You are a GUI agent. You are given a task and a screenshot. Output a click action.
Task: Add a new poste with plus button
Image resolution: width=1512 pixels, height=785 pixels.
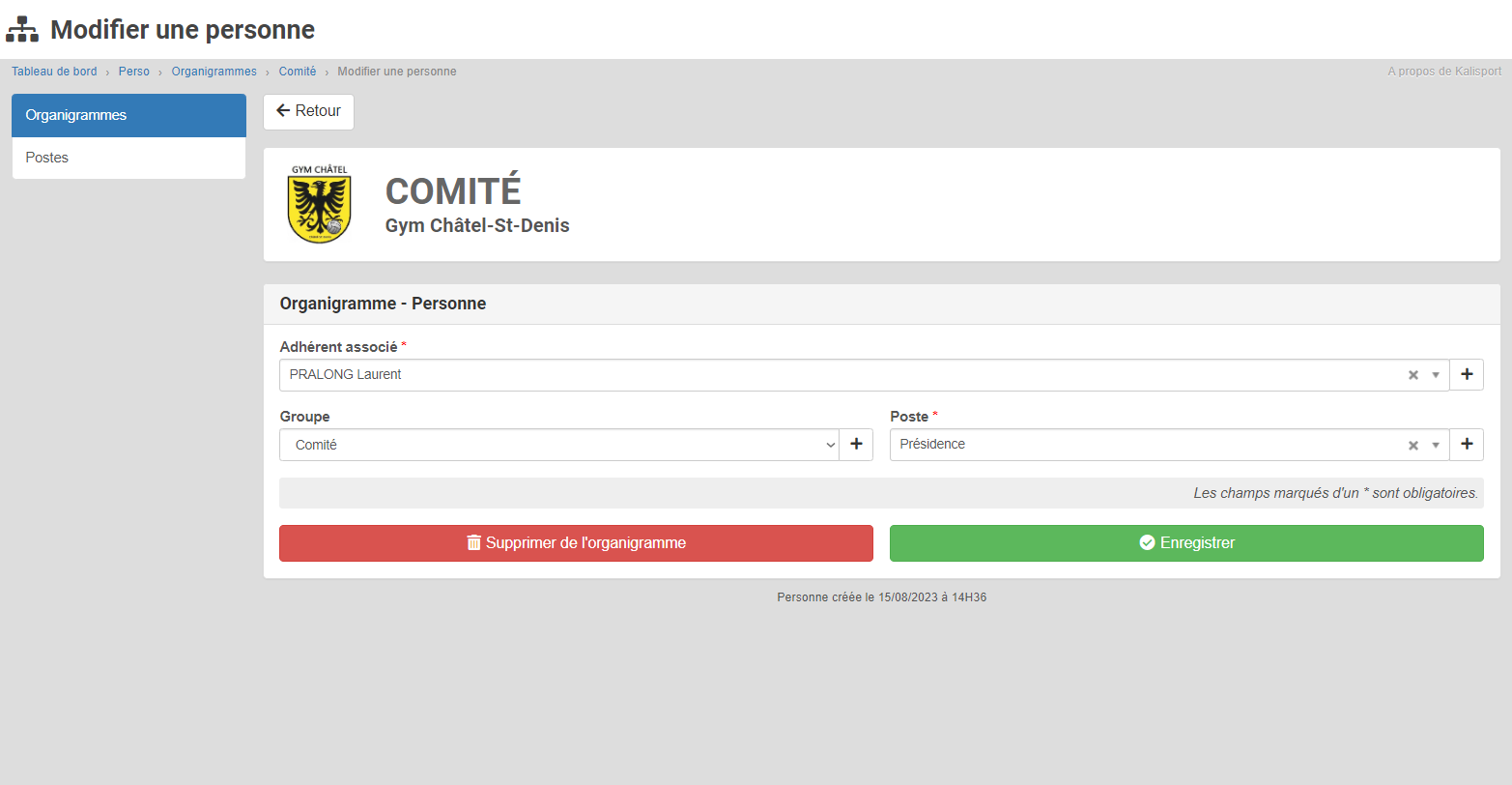[x=1467, y=445]
